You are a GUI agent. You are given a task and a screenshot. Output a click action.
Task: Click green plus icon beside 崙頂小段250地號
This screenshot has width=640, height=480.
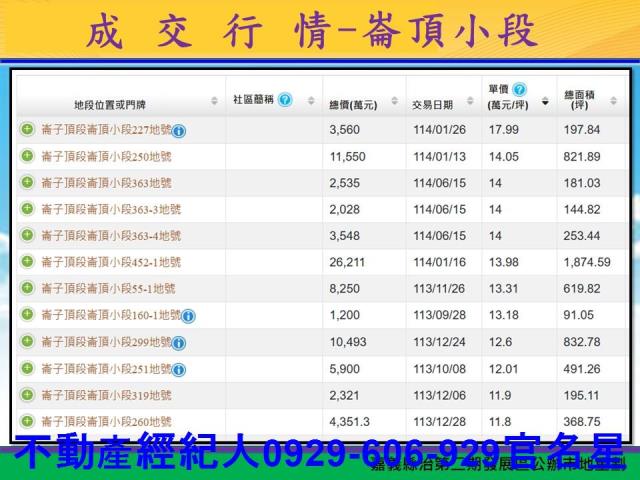[27, 156]
